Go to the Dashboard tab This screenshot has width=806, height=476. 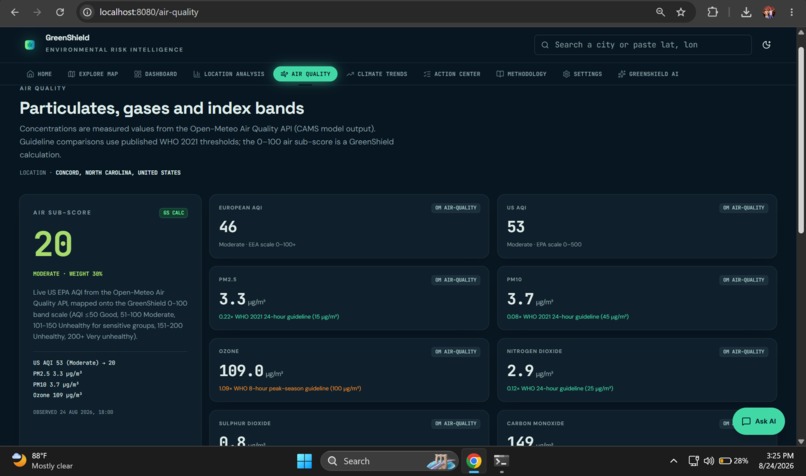coord(156,74)
